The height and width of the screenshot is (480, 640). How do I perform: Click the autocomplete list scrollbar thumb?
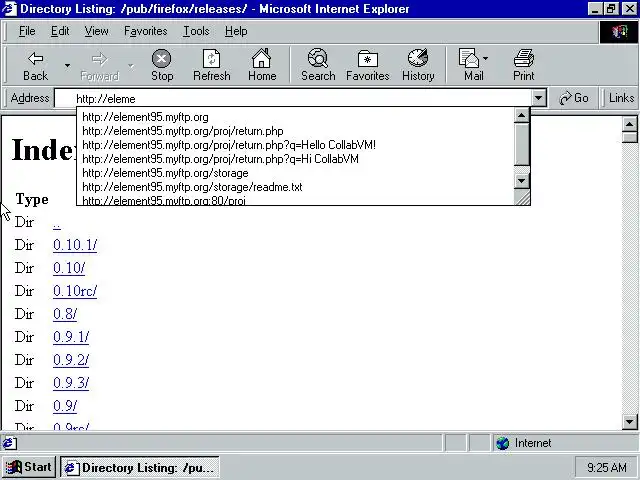(x=521, y=144)
